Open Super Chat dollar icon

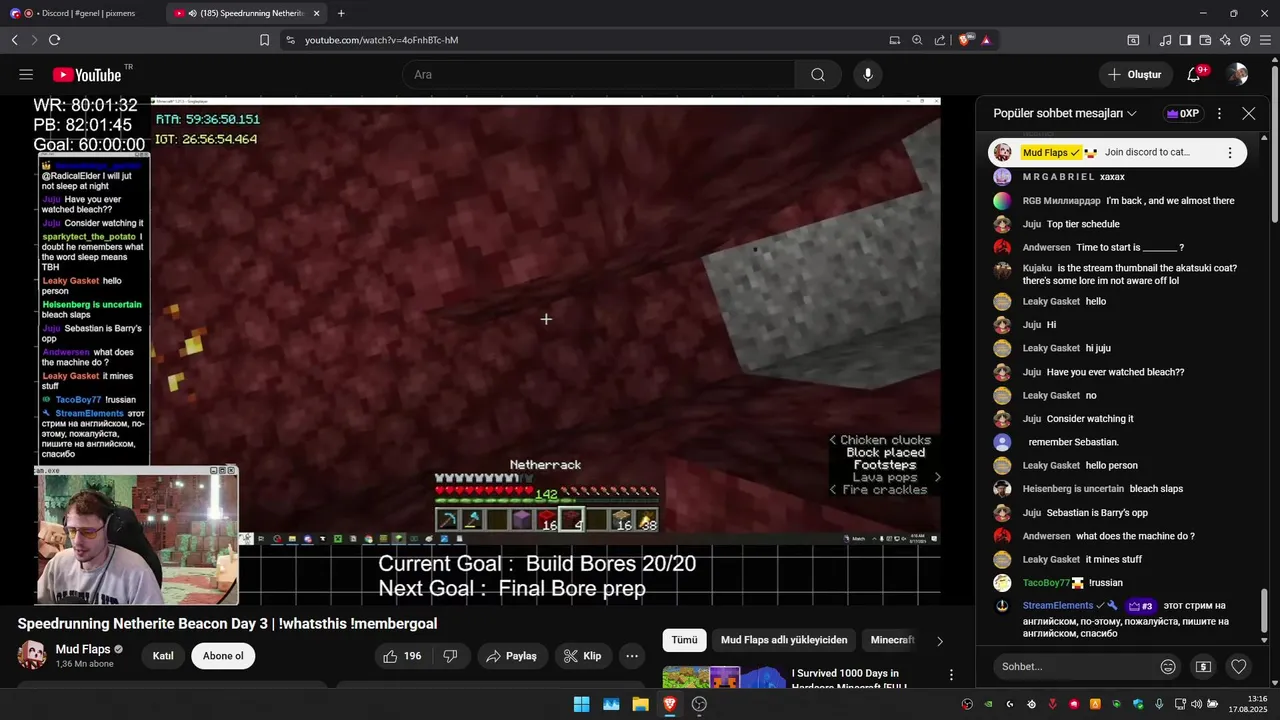point(1203,666)
